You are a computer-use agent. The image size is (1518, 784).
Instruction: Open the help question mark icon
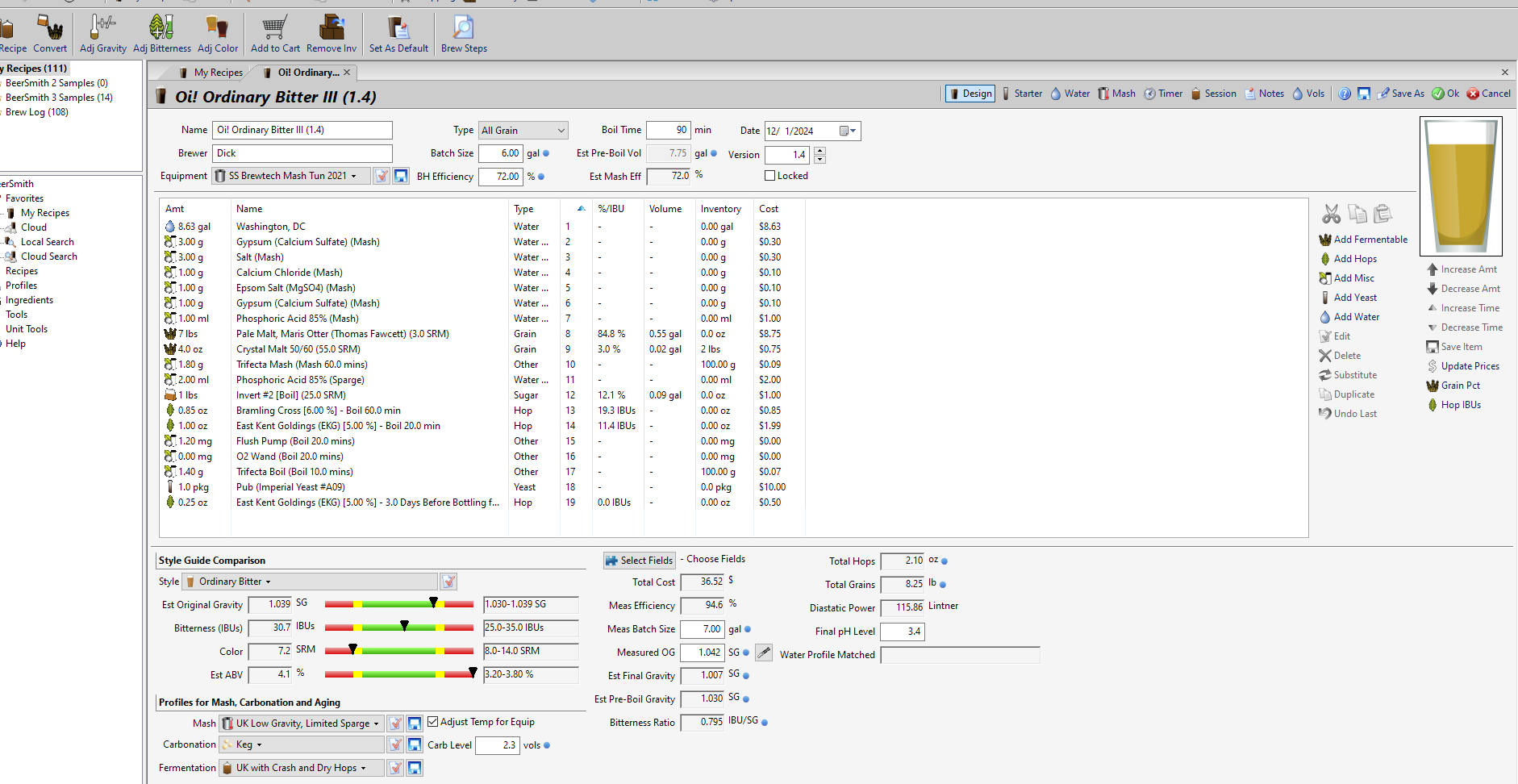coord(1345,94)
